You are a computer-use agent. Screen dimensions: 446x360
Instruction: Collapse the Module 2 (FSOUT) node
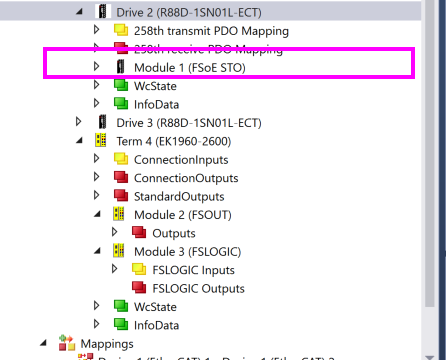coord(97,214)
